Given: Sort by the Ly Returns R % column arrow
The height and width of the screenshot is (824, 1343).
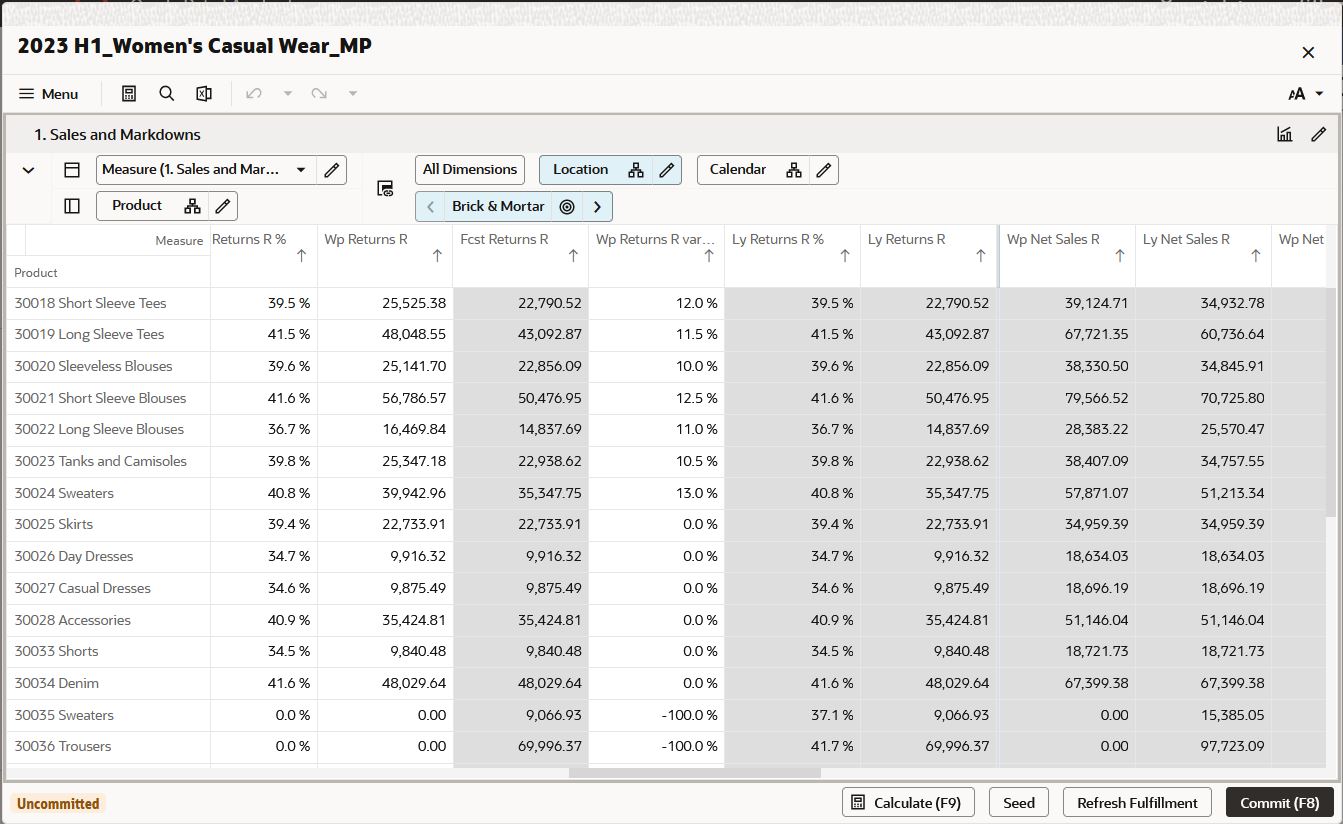Looking at the screenshot, I should (845, 256).
